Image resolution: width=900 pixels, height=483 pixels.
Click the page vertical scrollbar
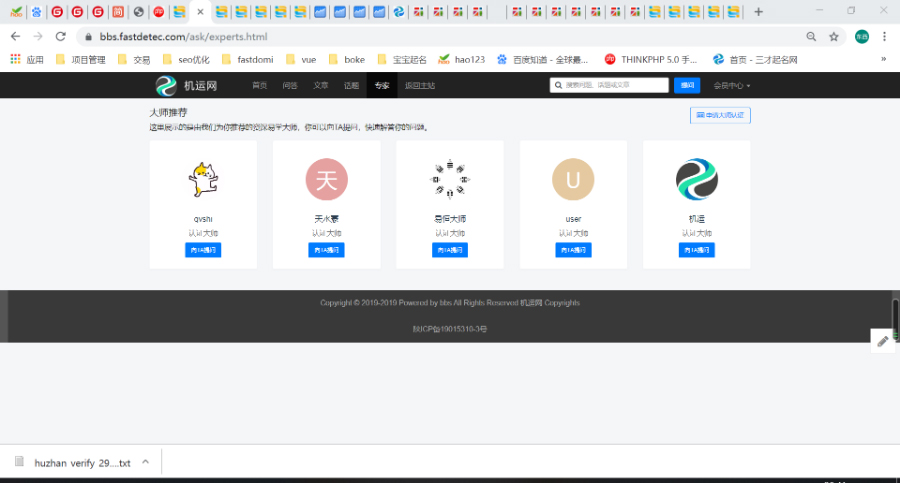point(895,319)
